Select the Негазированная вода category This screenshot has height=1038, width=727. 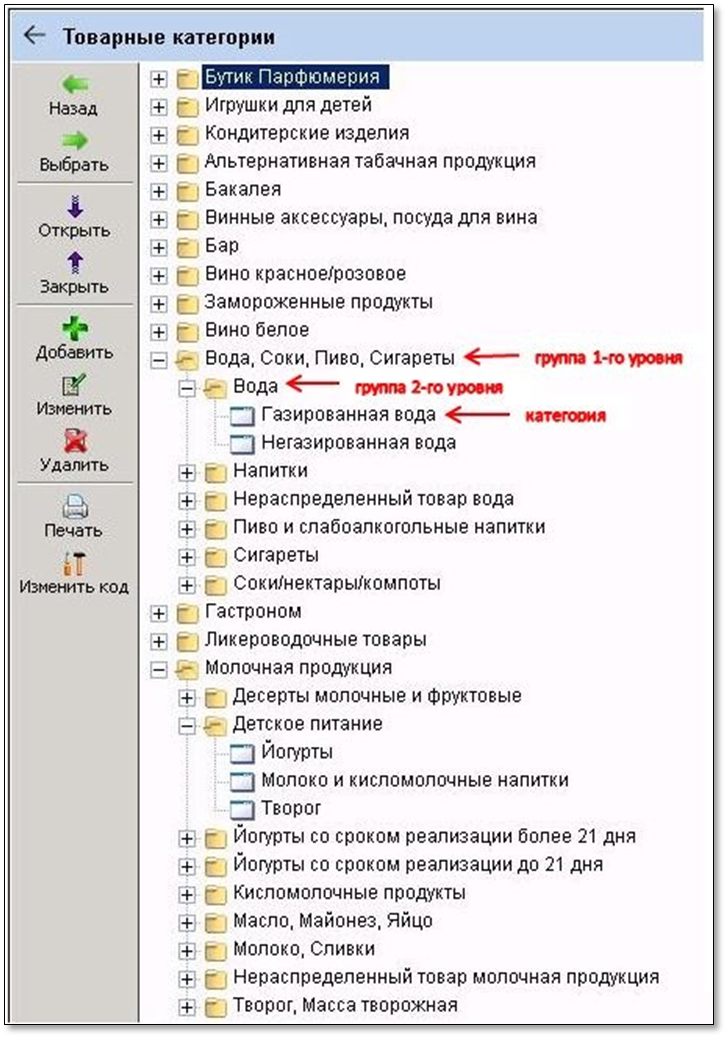click(358, 442)
